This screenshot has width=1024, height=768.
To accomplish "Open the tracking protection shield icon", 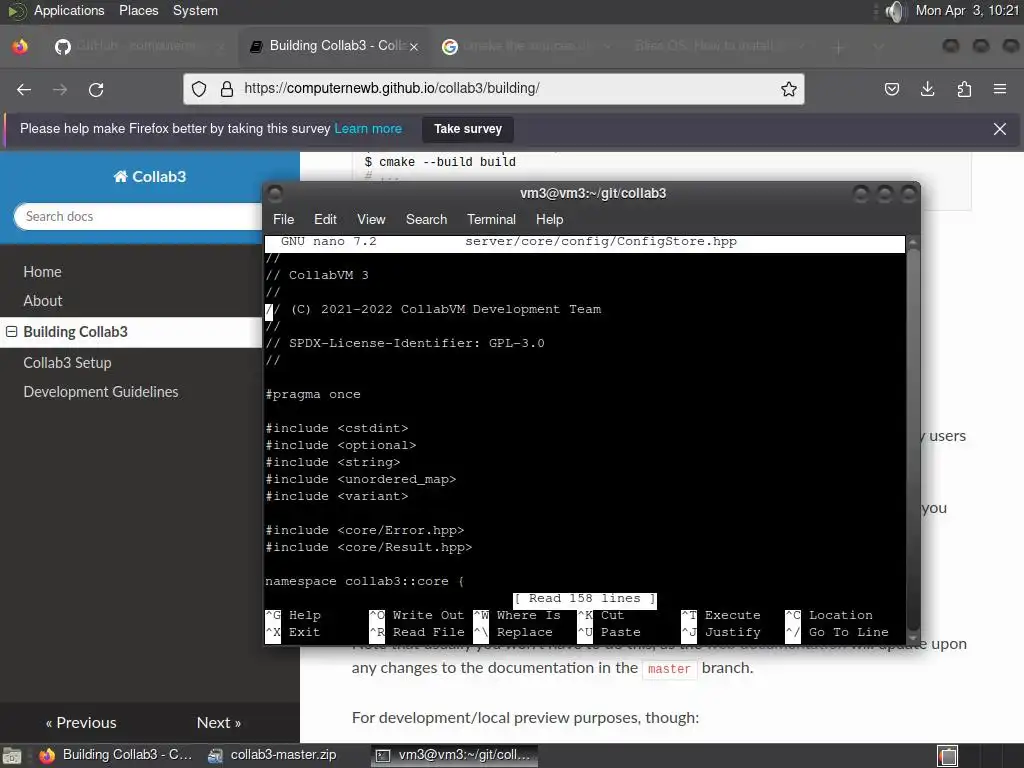I will pyautogui.click(x=199, y=89).
